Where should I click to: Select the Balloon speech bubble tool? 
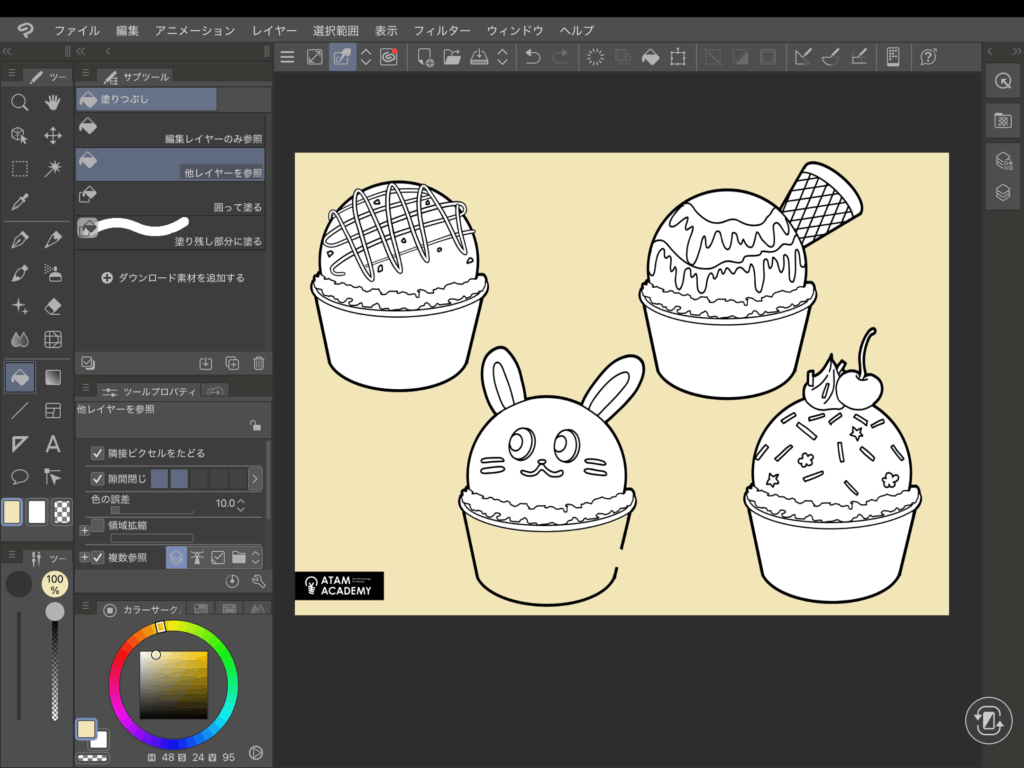(x=19, y=476)
